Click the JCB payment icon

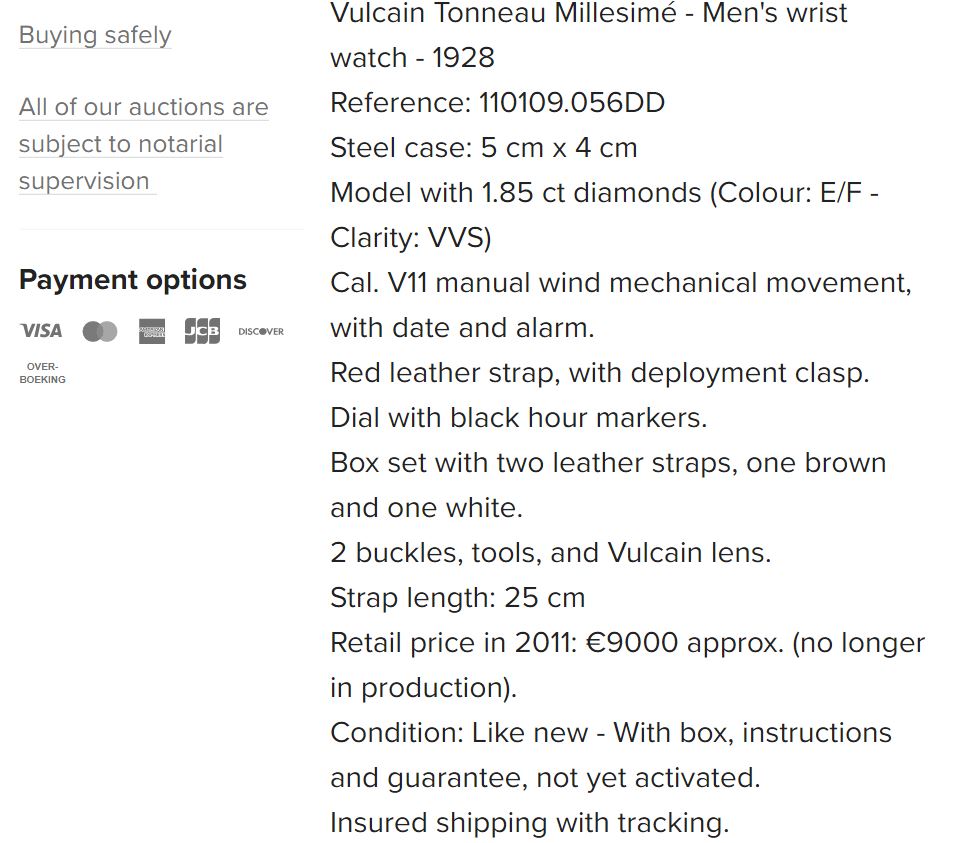[202, 331]
